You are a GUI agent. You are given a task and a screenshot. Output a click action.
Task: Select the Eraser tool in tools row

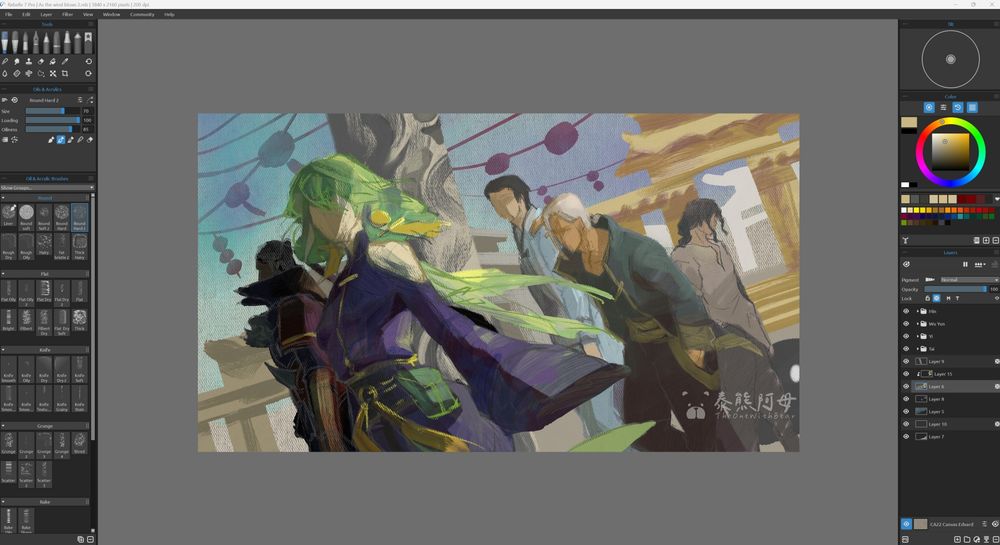41,61
